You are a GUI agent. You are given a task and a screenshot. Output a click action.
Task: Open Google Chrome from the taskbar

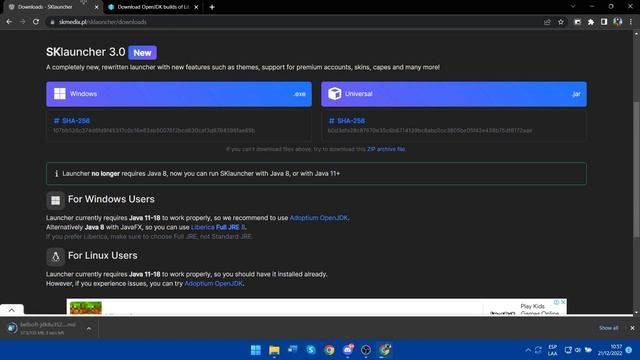[329, 350]
